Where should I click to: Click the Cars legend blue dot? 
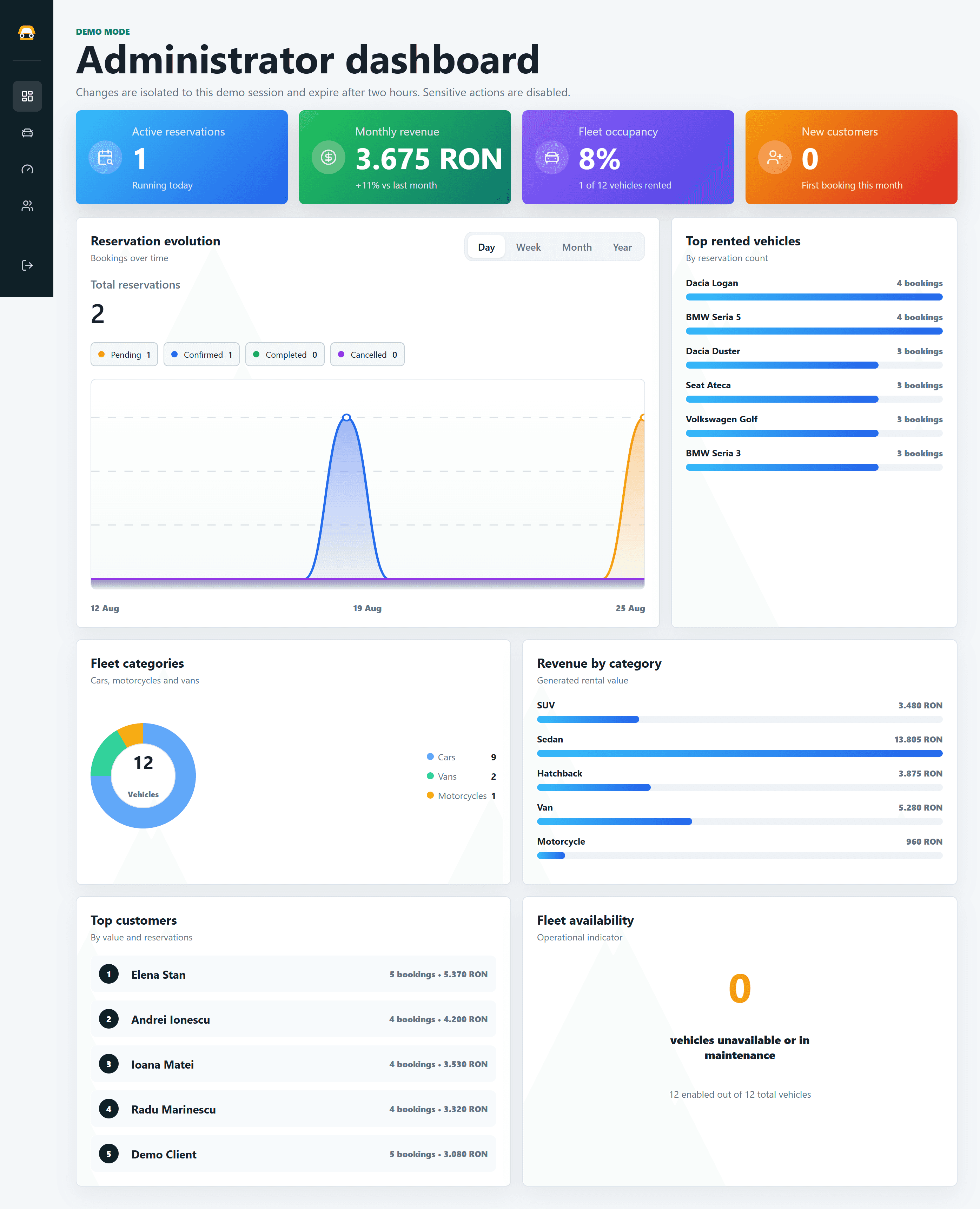click(x=430, y=757)
